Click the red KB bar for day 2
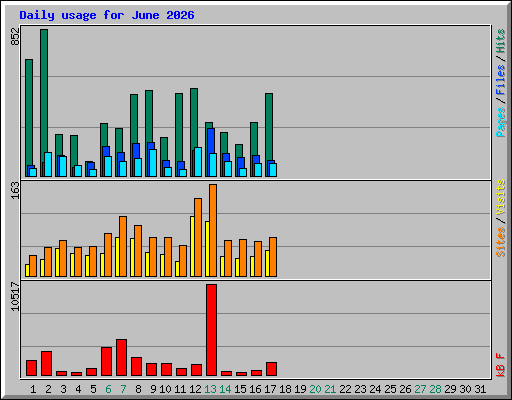This screenshot has height=400, width=512. click(46, 363)
